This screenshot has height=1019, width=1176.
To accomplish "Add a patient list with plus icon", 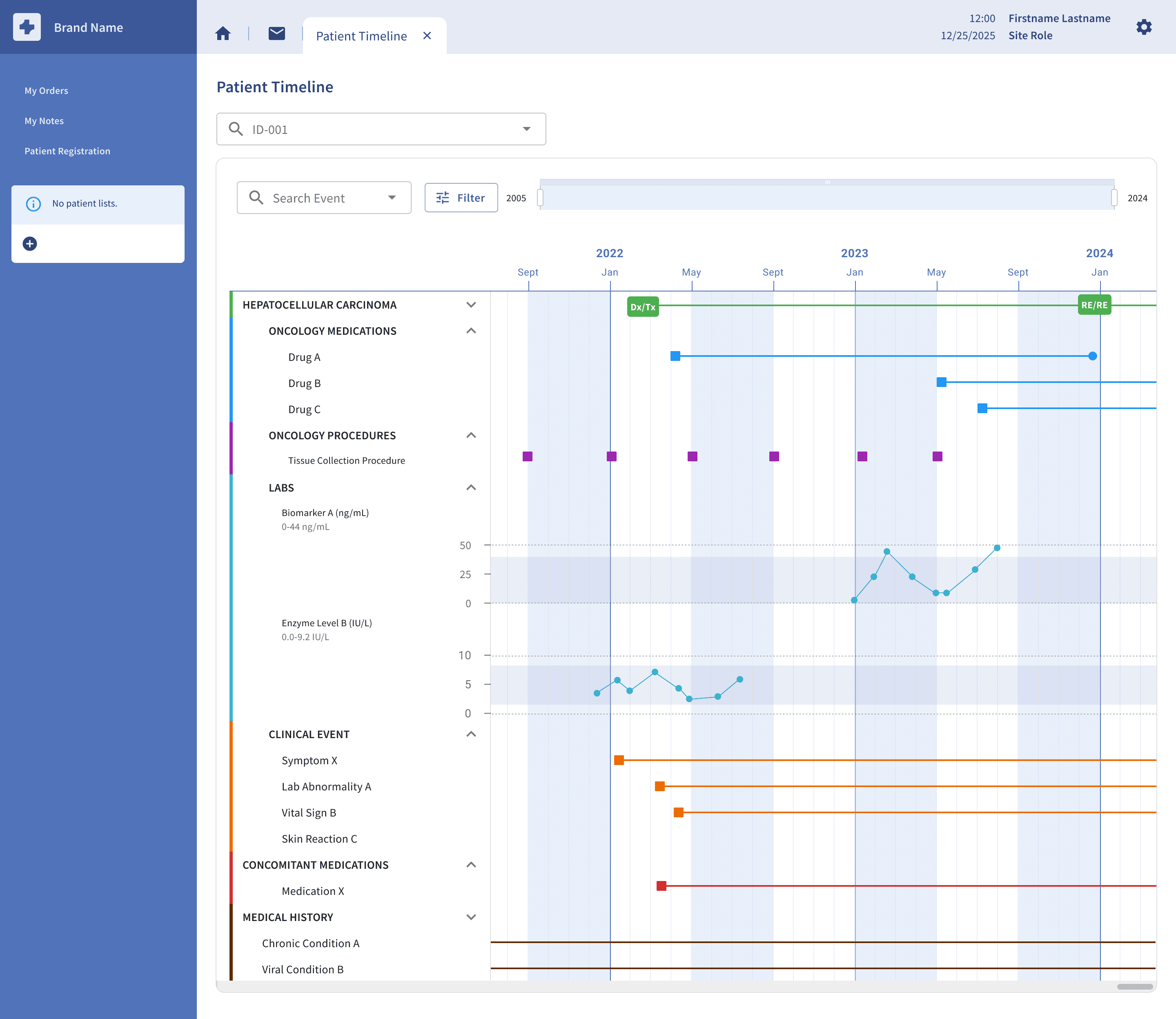I will pos(29,244).
